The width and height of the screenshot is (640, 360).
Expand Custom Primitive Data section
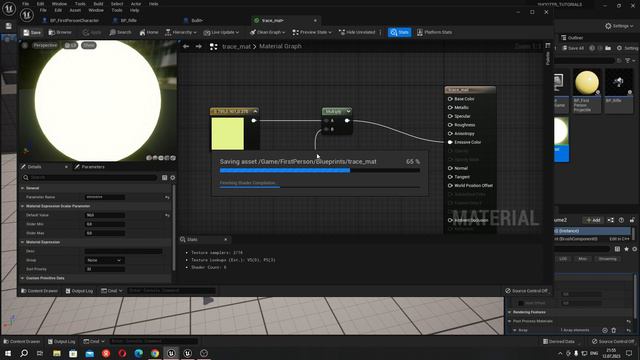(22, 278)
